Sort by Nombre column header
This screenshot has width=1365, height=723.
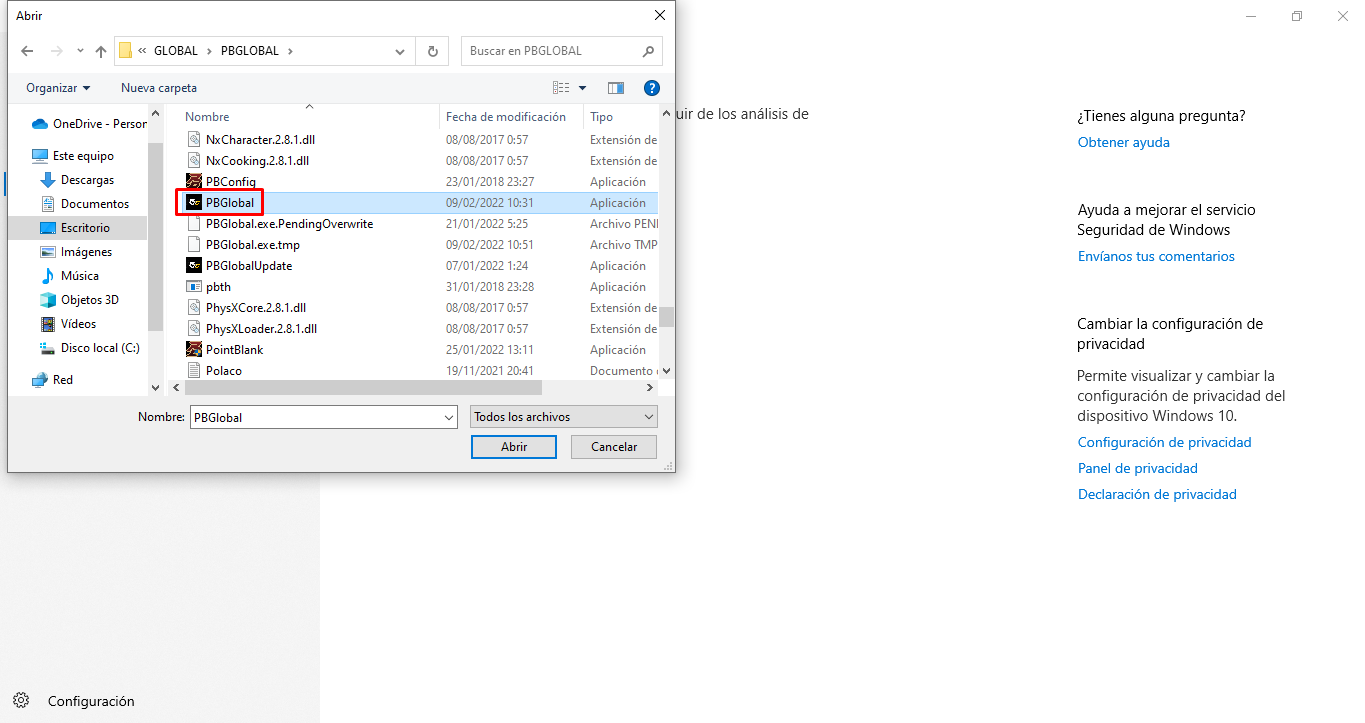[207, 117]
